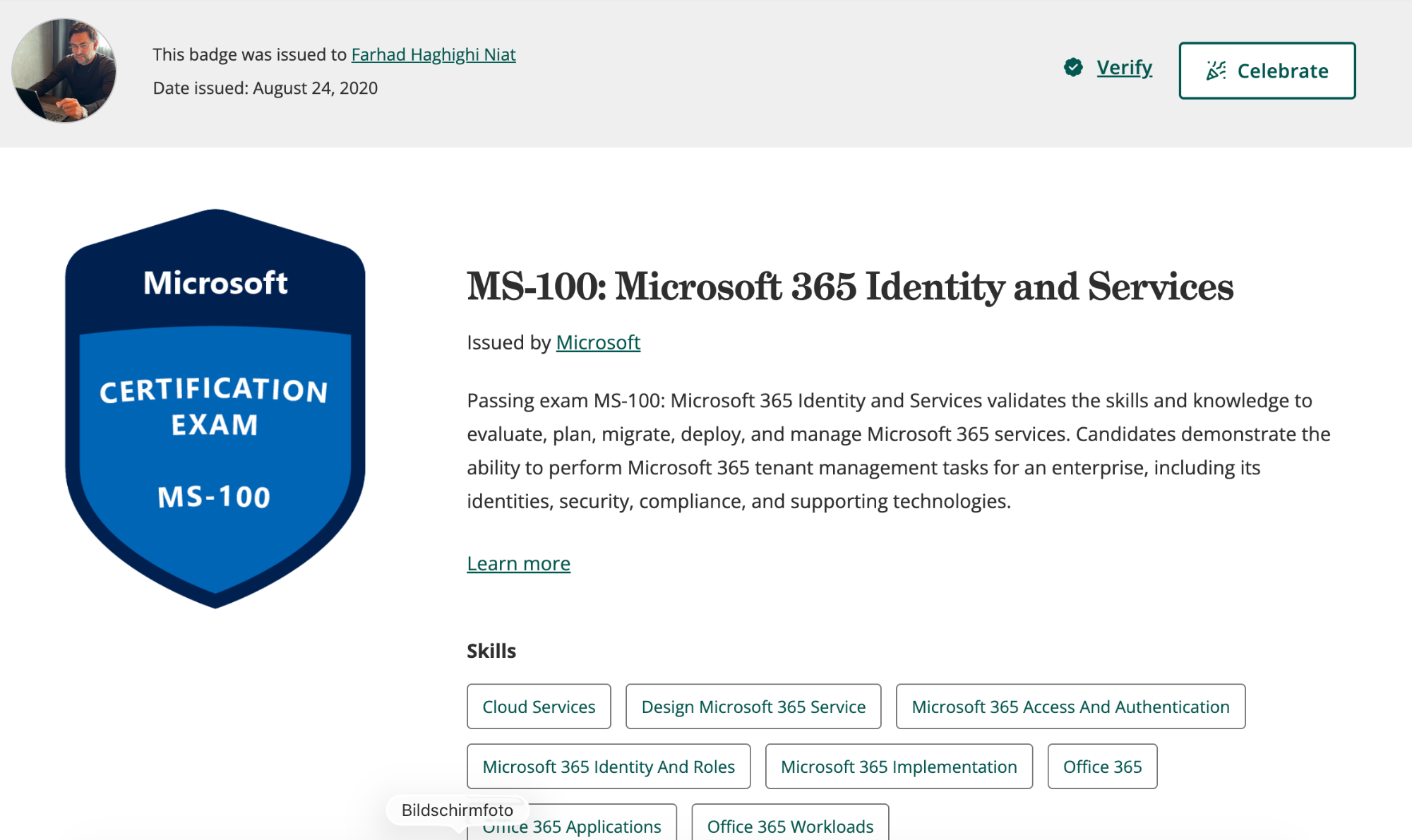Select the Microsoft 365 Implementation skill tag
This screenshot has height=840, width=1412.
[x=899, y=767]
